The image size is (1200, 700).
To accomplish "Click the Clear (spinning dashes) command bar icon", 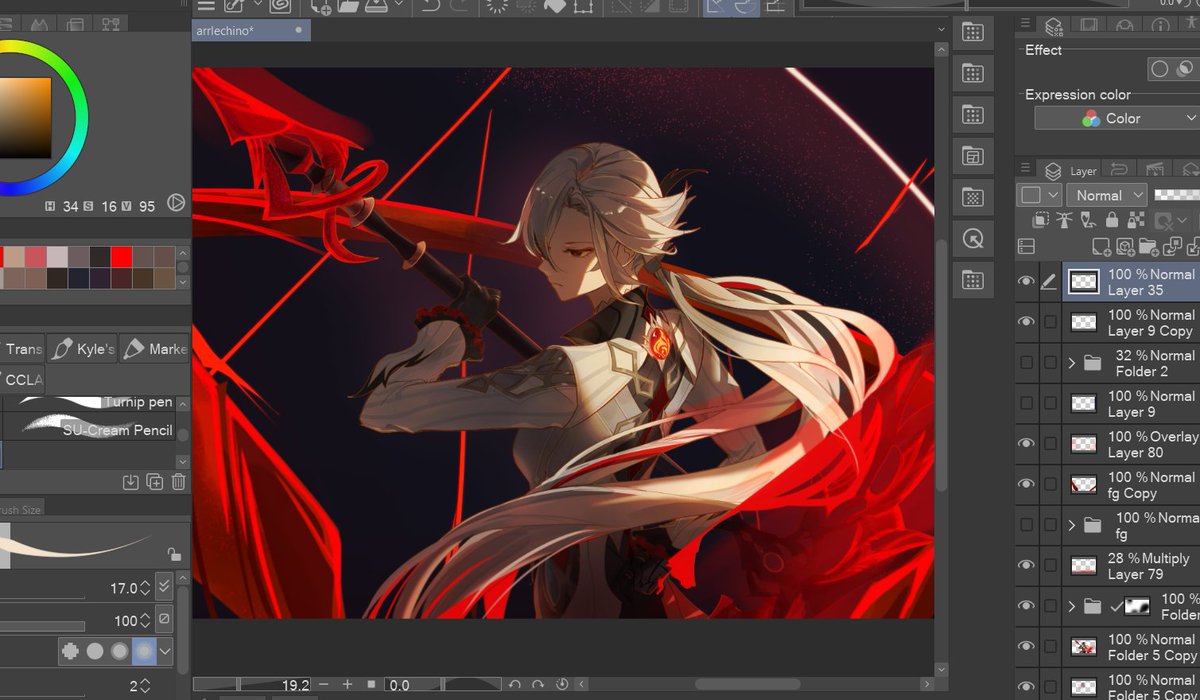I will click(x=496, y=5).
